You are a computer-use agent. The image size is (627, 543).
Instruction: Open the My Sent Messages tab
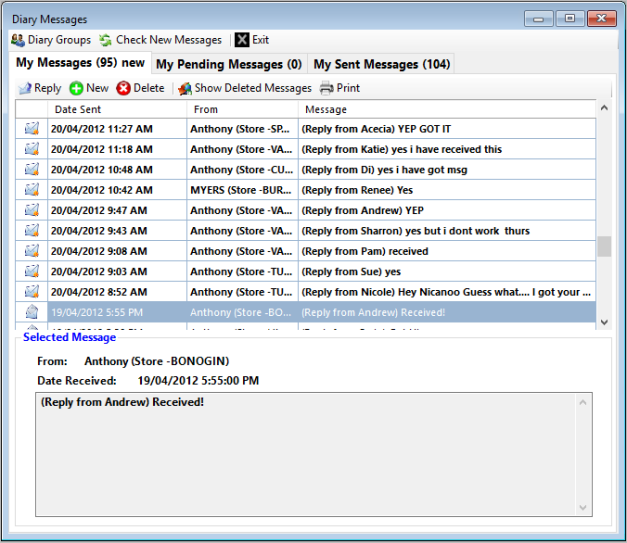pyautogui.click(x=381, y=64)
